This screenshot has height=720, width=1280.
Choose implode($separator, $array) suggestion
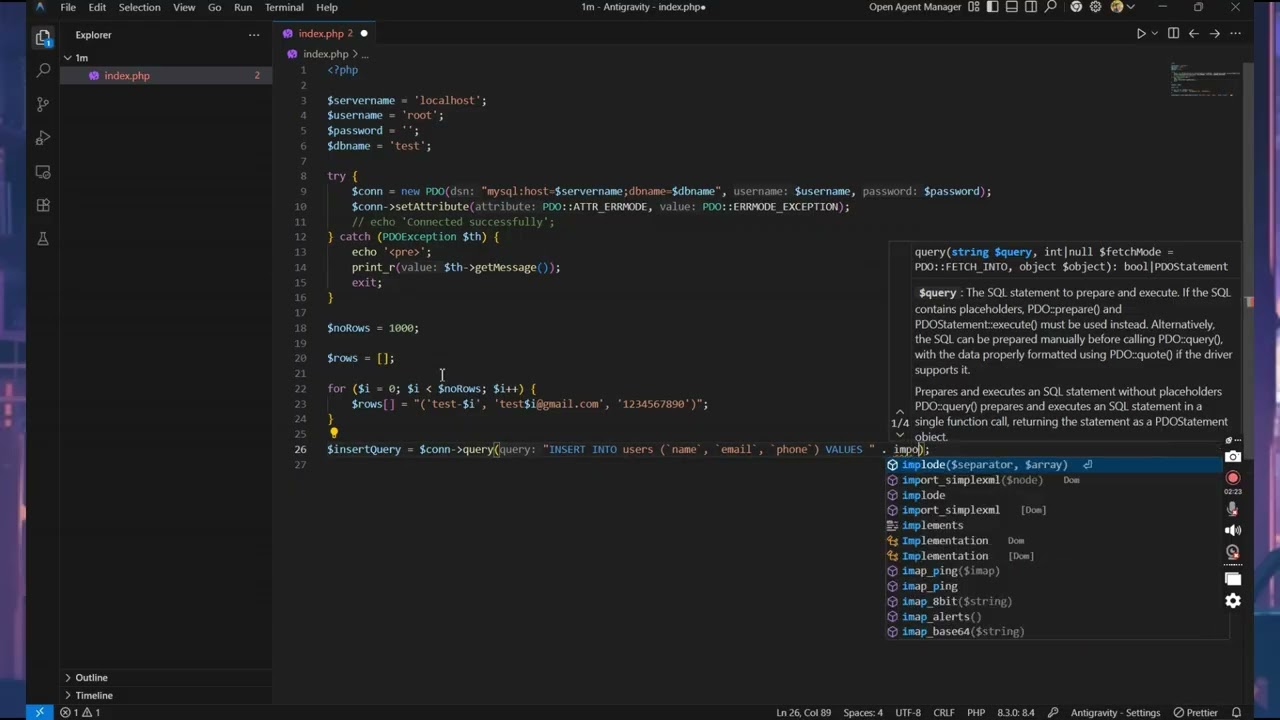pos(1054,465)
